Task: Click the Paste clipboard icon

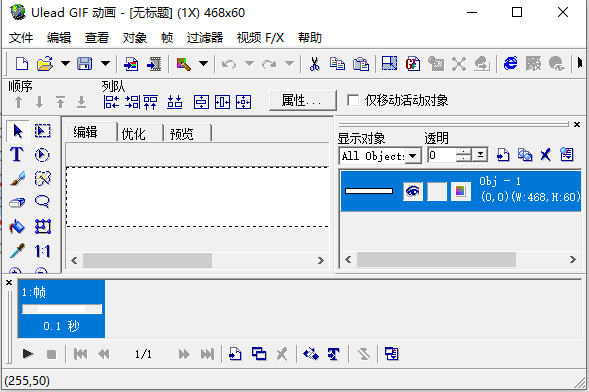Action: click(x=361, y=64)
